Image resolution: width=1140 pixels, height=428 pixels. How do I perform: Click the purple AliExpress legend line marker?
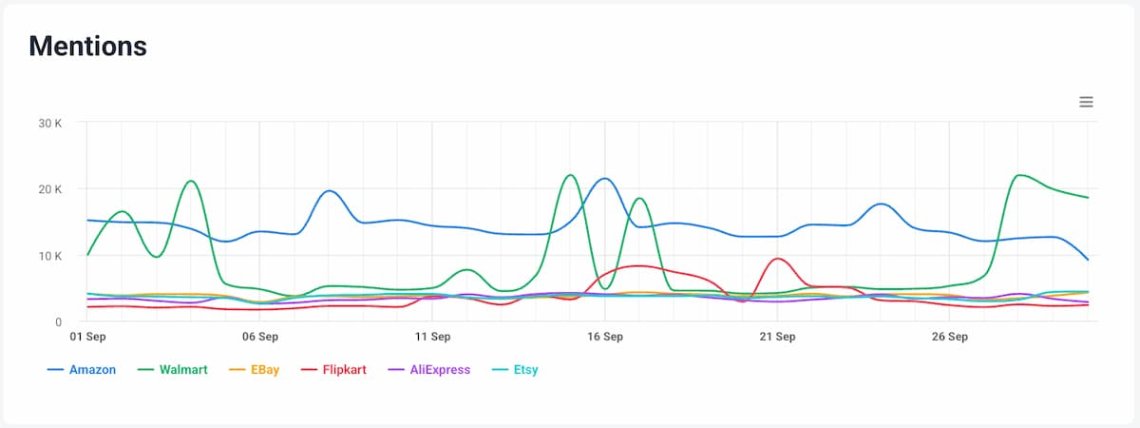click(x=395, y=370)
